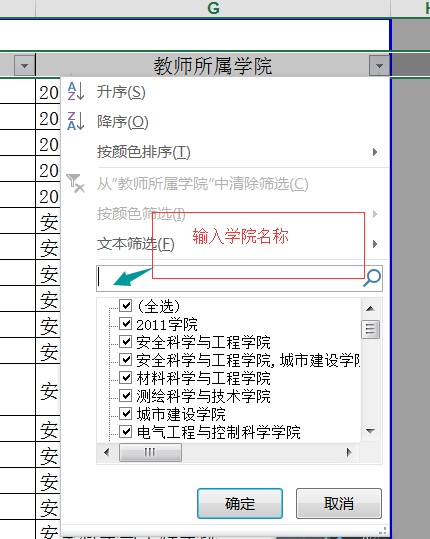Click the horizontal scroll right arrow
This screenshot has width=430, height=539.
coord(349,452)
